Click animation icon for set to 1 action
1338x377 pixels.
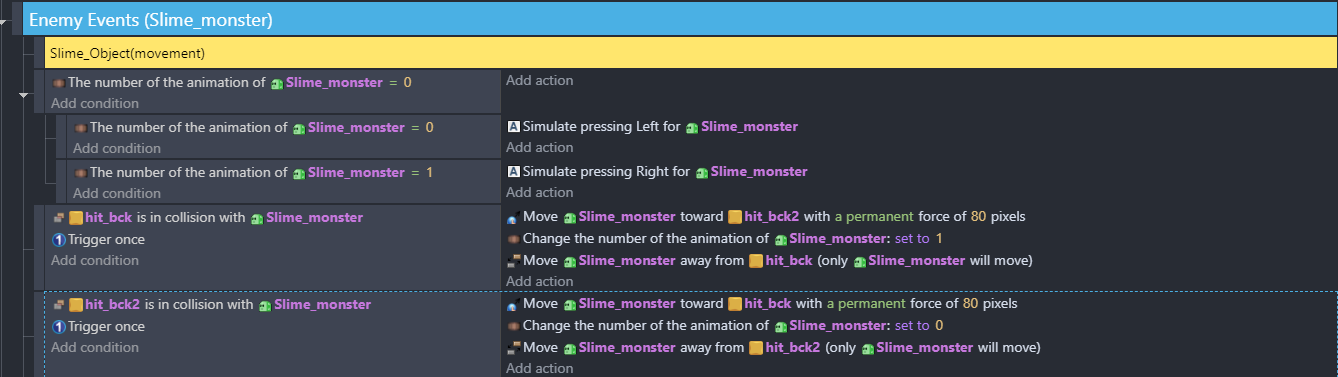514,239
